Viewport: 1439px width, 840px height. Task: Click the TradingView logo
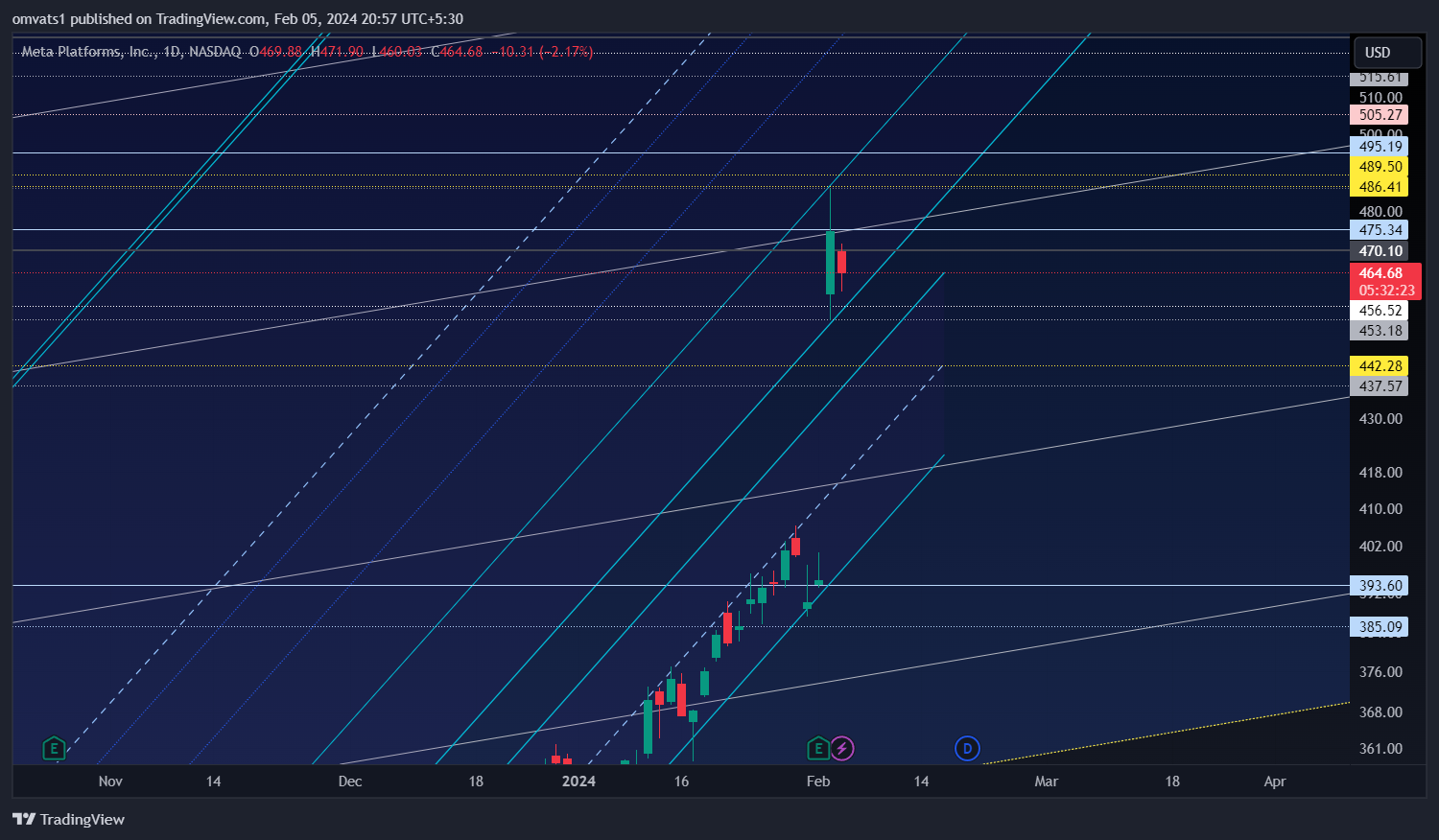[x=68, y=819]
